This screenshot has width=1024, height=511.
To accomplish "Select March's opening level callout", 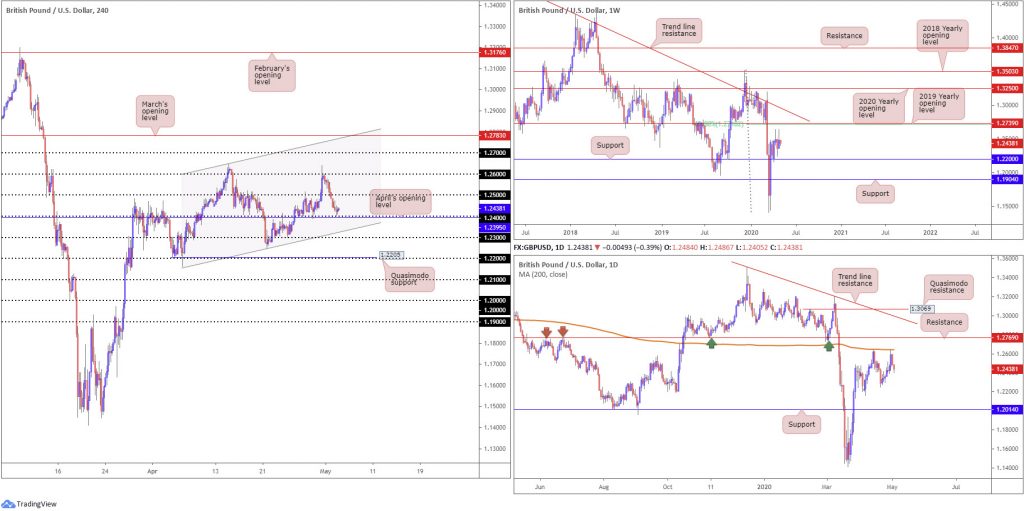I will click(x=157, y=111).
